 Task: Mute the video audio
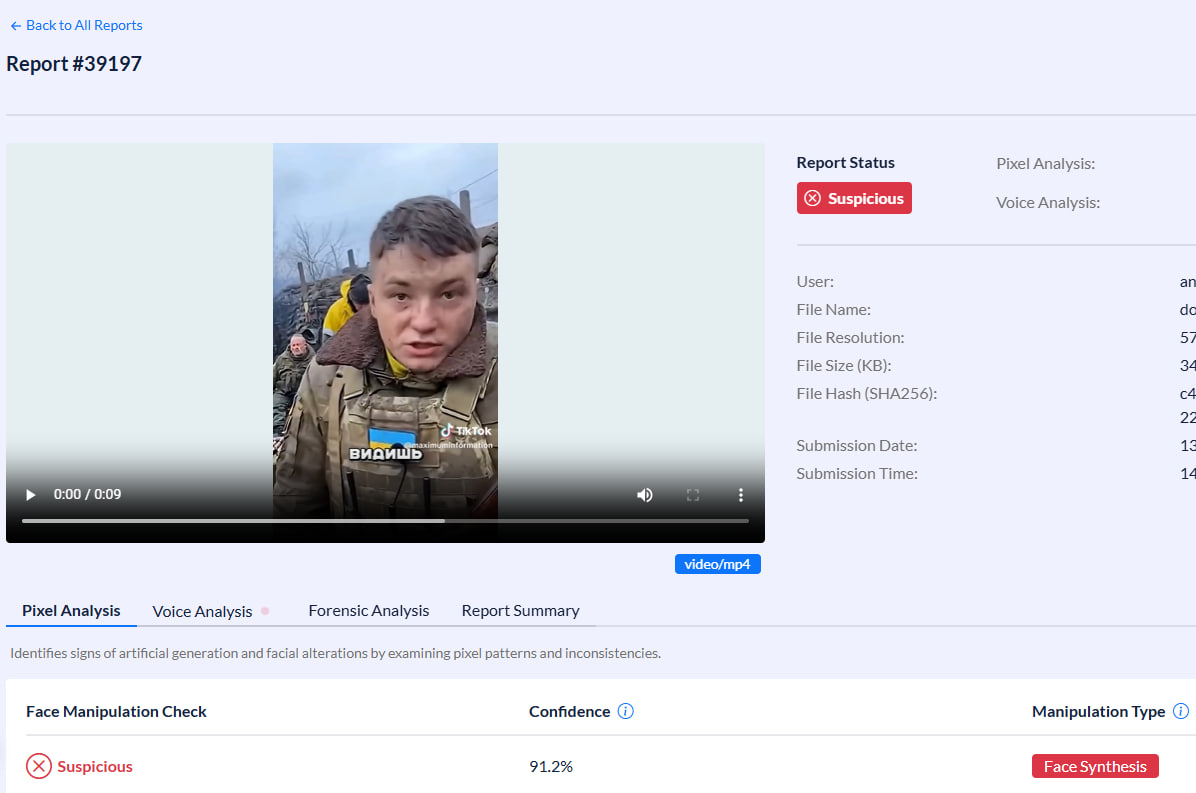[x=645, y=495]
